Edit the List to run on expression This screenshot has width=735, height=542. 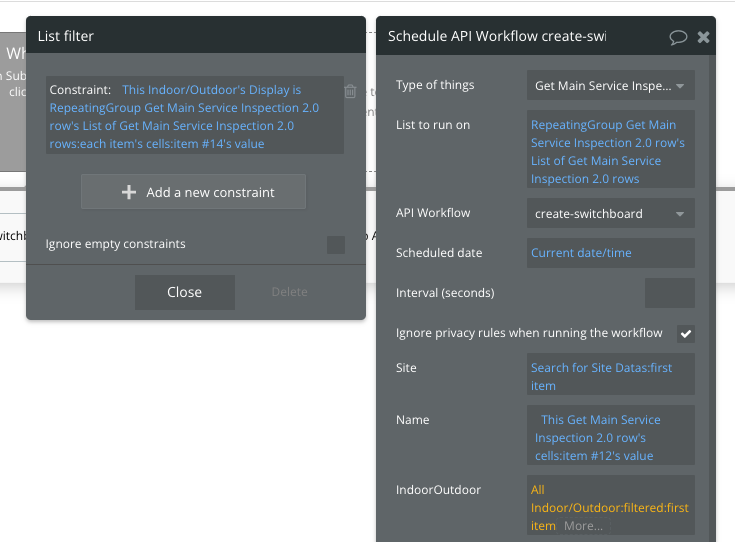[610, 152]
